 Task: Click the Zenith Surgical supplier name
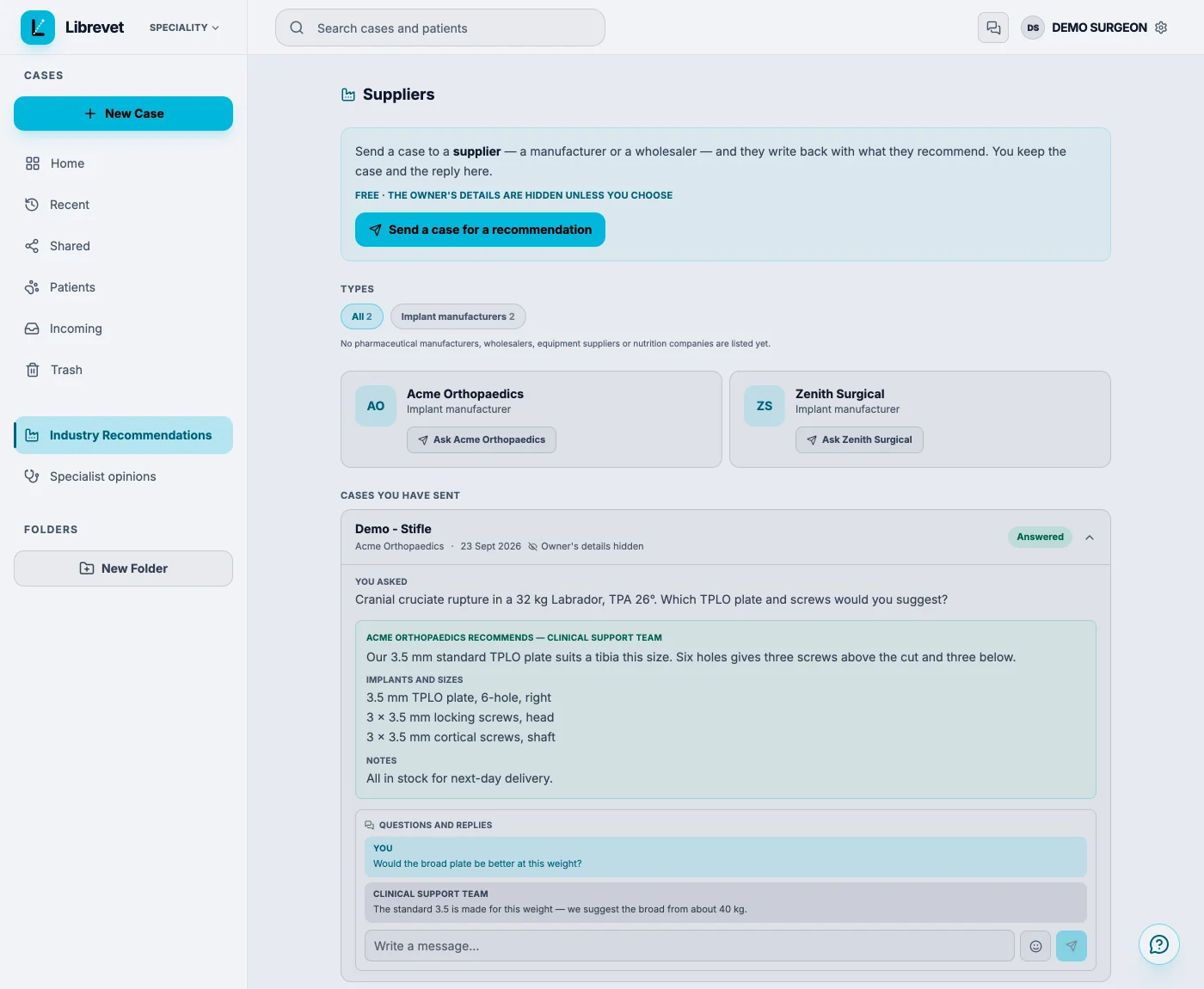tap(839, 394)
